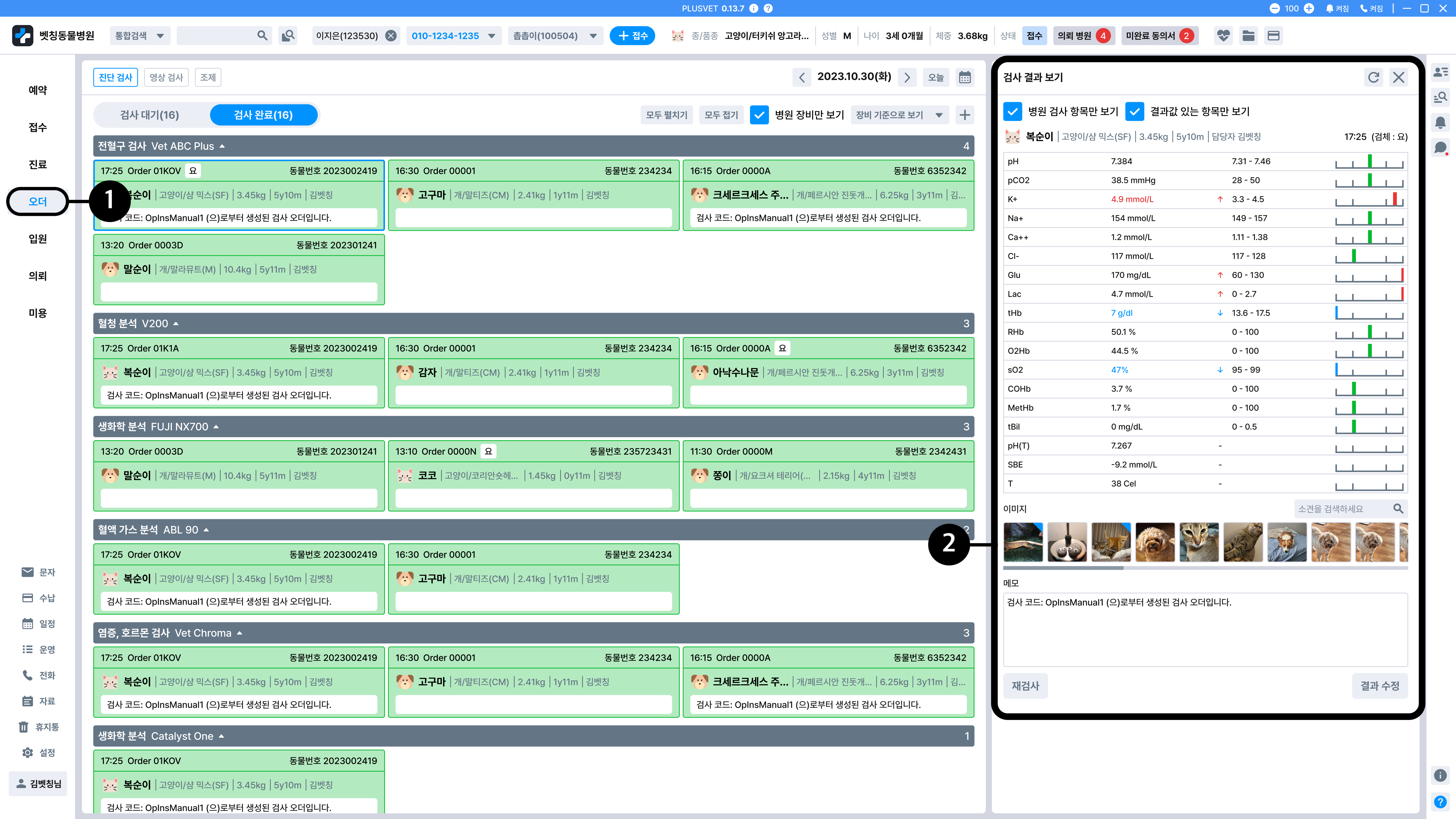Open the notification bell in right sidebar
1456x819 pixels.
pyautogui.click(x=1440, y=122)
